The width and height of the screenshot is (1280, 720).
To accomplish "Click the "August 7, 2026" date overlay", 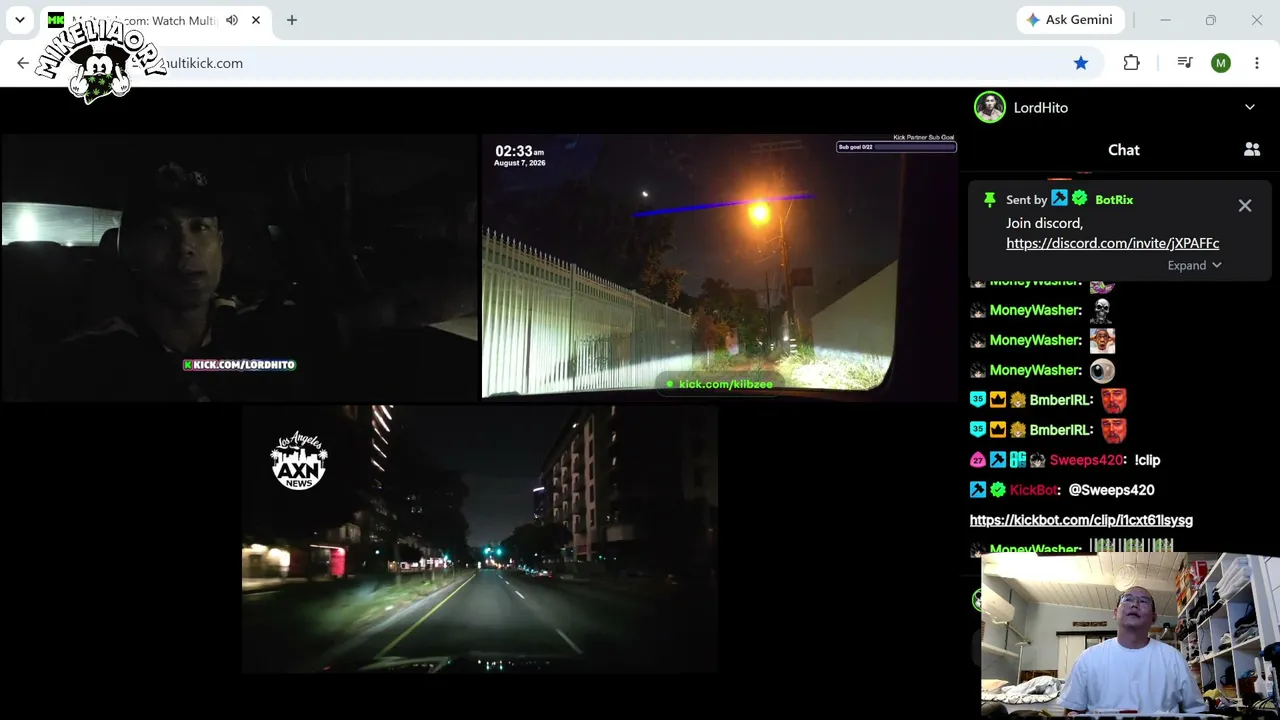I will [520, 163].
